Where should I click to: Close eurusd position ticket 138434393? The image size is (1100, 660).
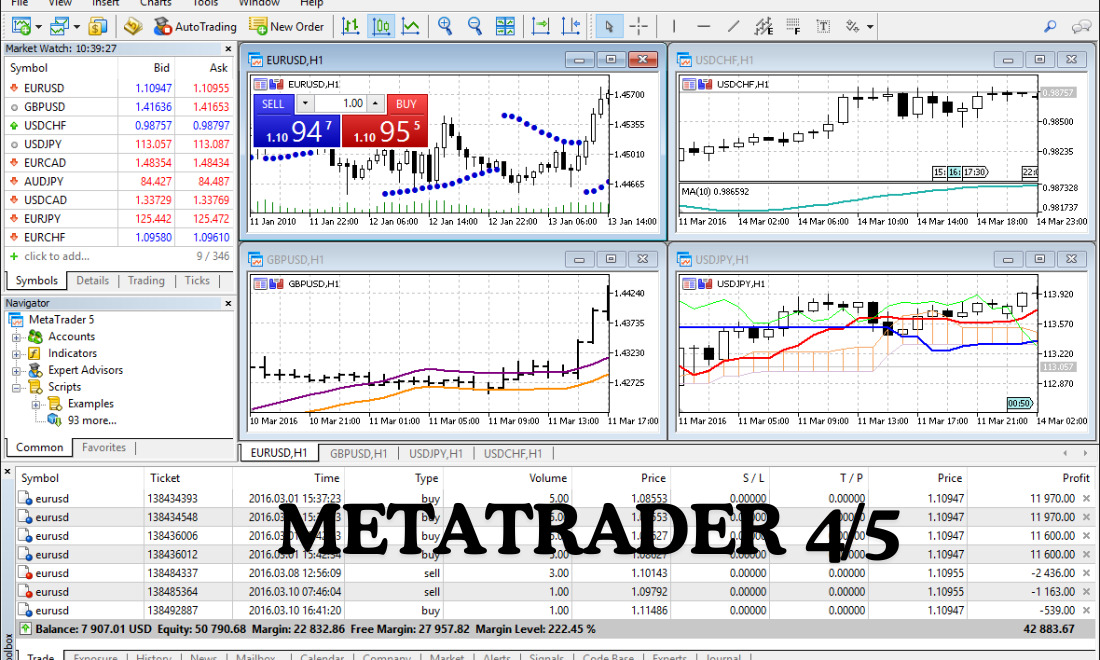(x=1086, y=499)
